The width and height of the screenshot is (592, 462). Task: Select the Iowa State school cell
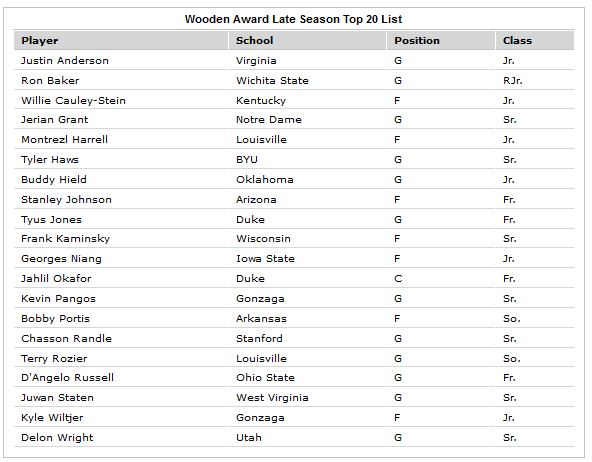click(265, 259)
